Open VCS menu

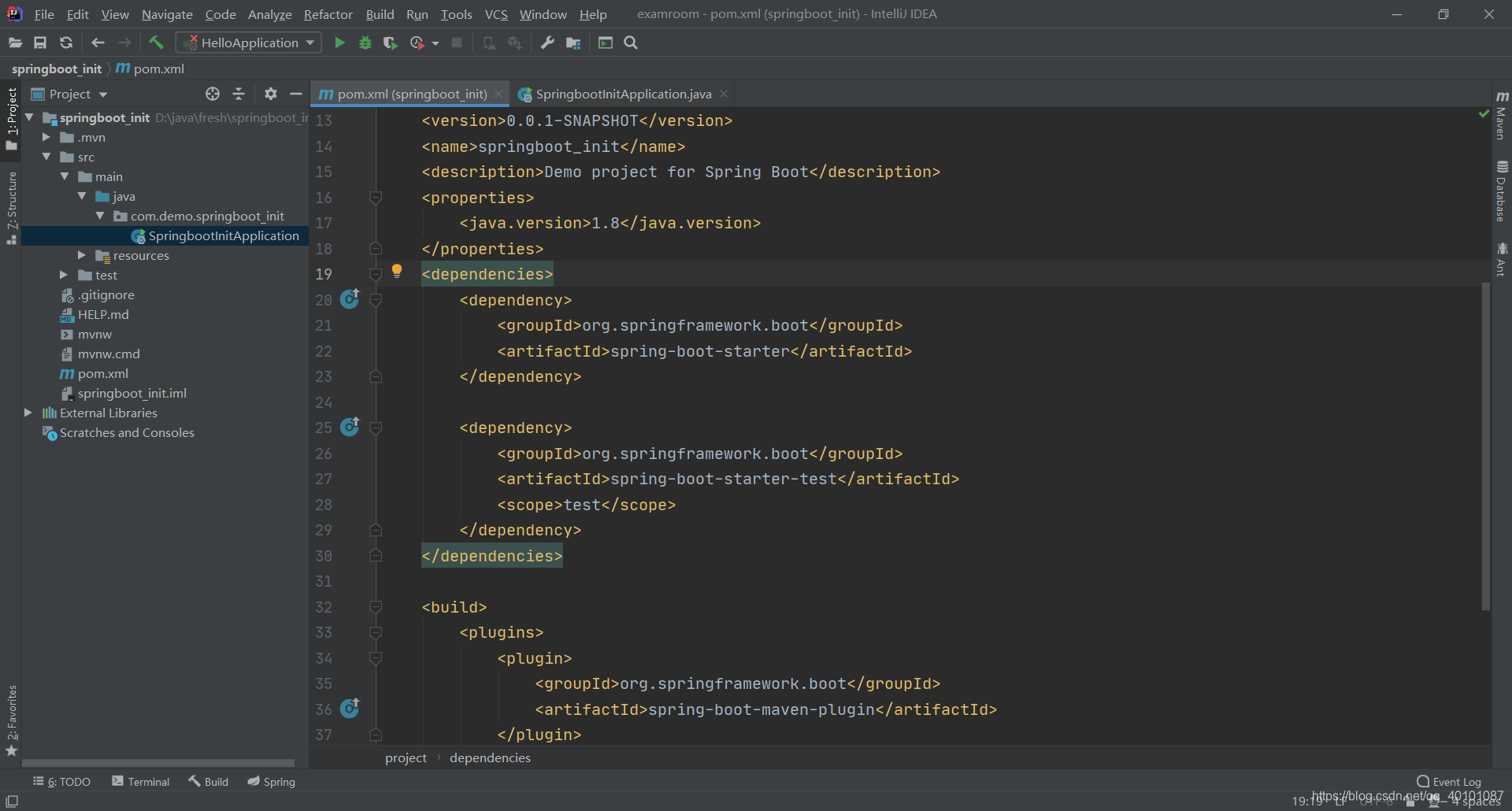click(496, 14)
